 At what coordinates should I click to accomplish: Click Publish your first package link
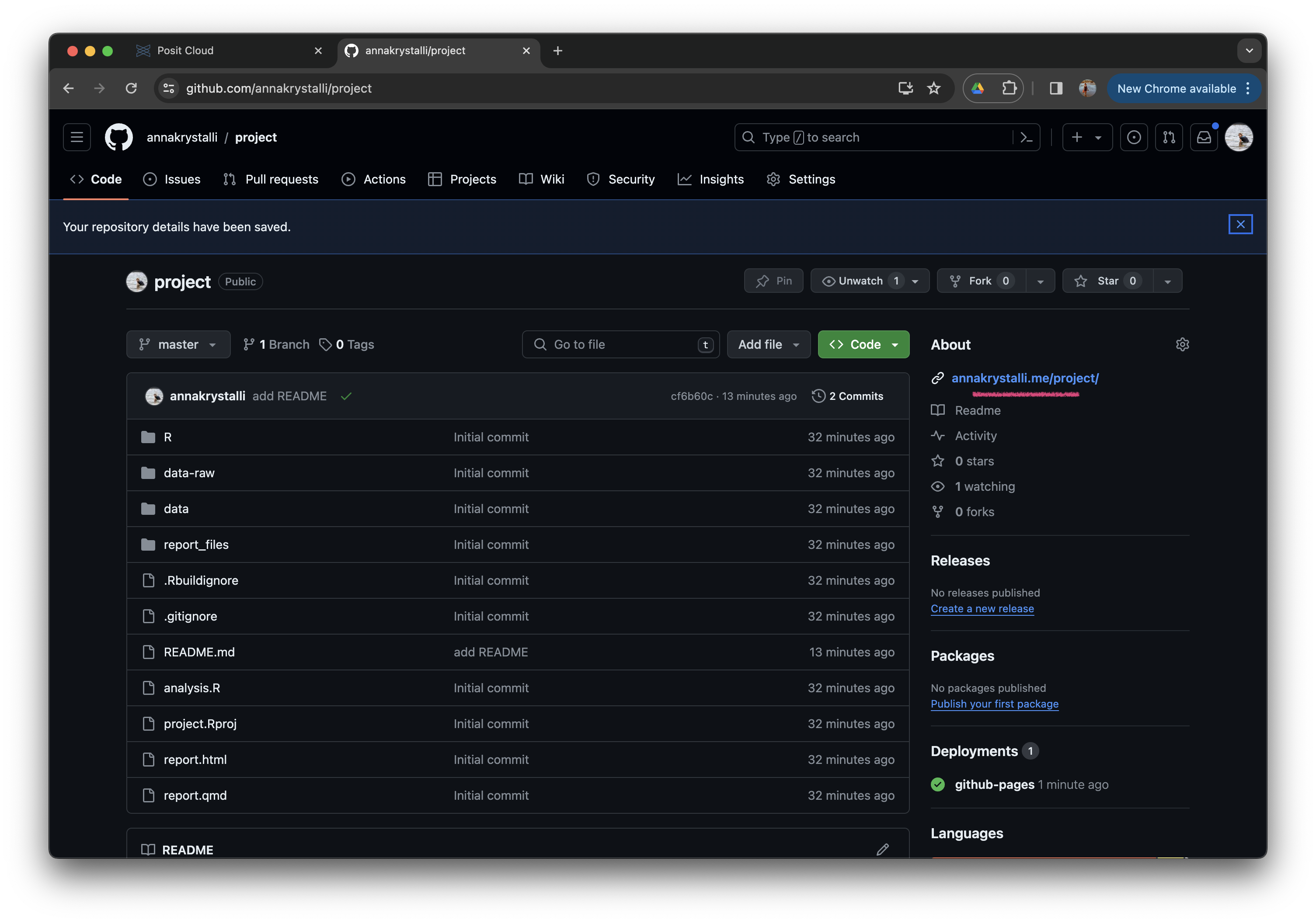click(x=995, y=704)
